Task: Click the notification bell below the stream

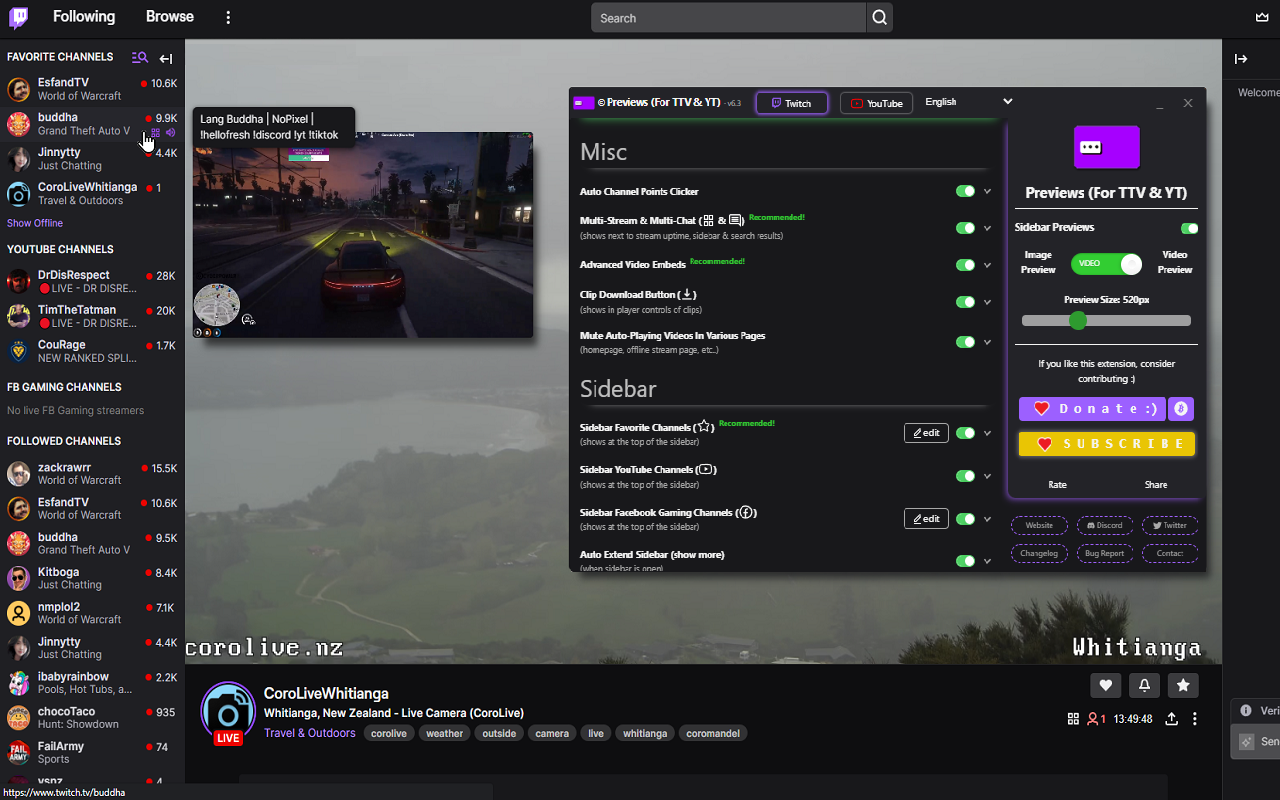Action: click(x=1144, y=685)
